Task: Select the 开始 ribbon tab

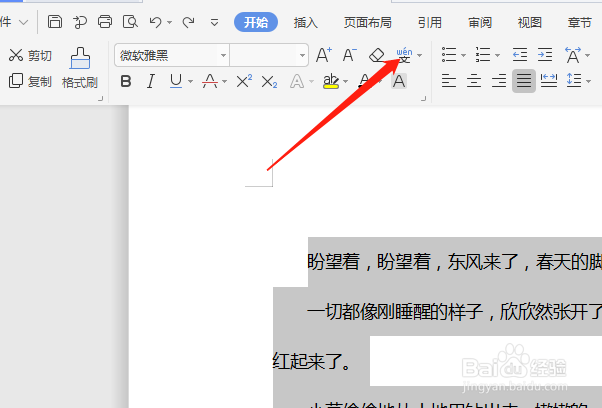Action: (x=256, y=22)
